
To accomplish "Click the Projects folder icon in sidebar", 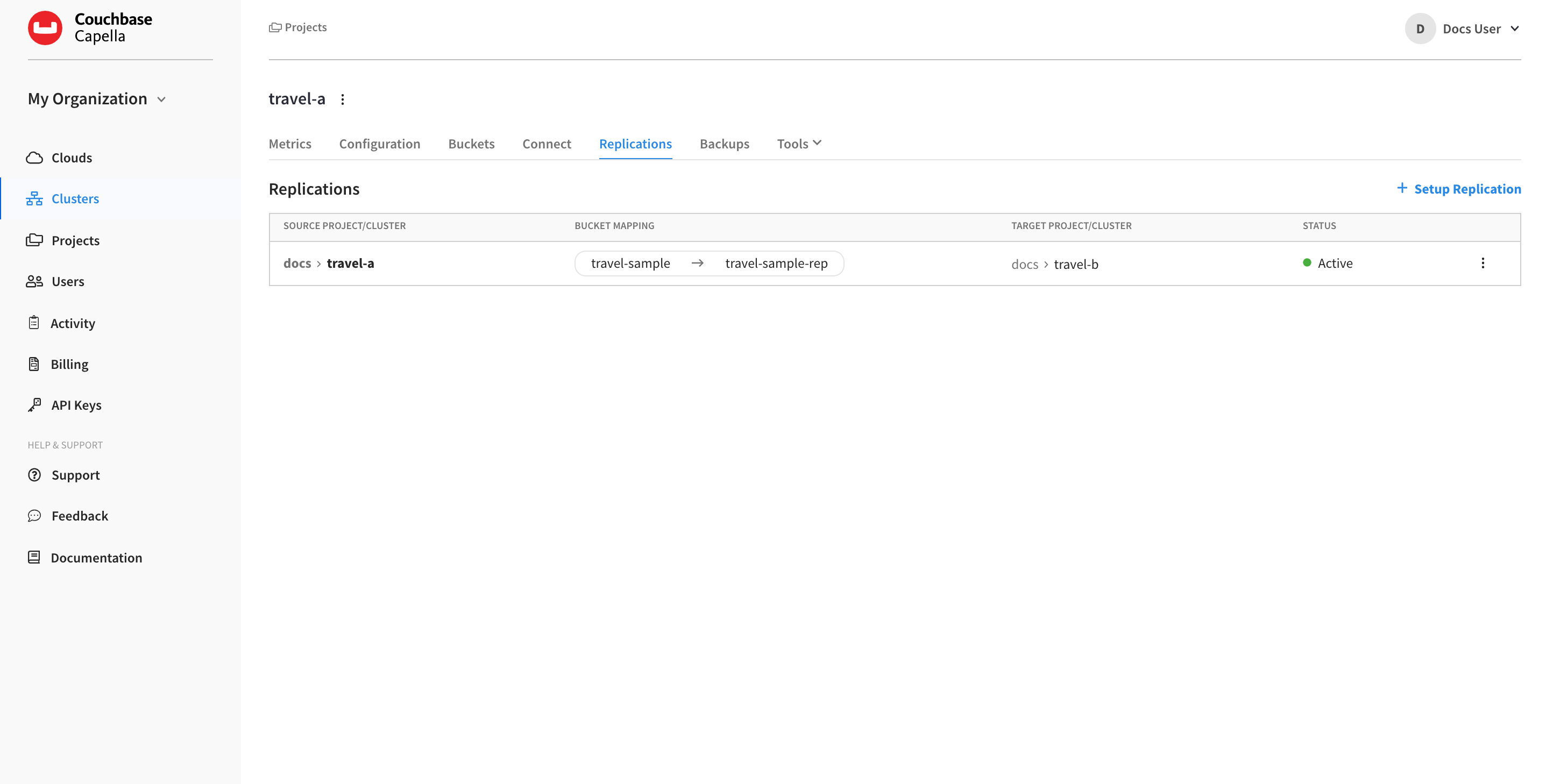I will point(35,240).
